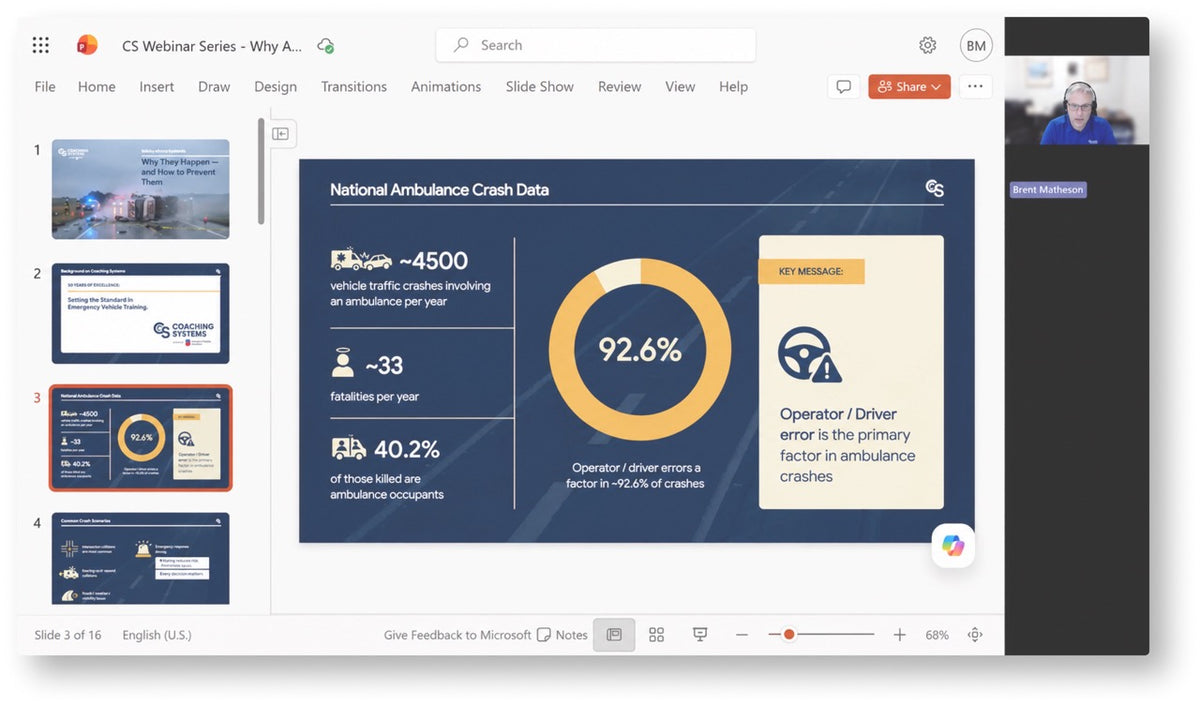Screen dimensions: 1200x706
Task: Click the 68% zoom level value
Action: click(937, 635)
